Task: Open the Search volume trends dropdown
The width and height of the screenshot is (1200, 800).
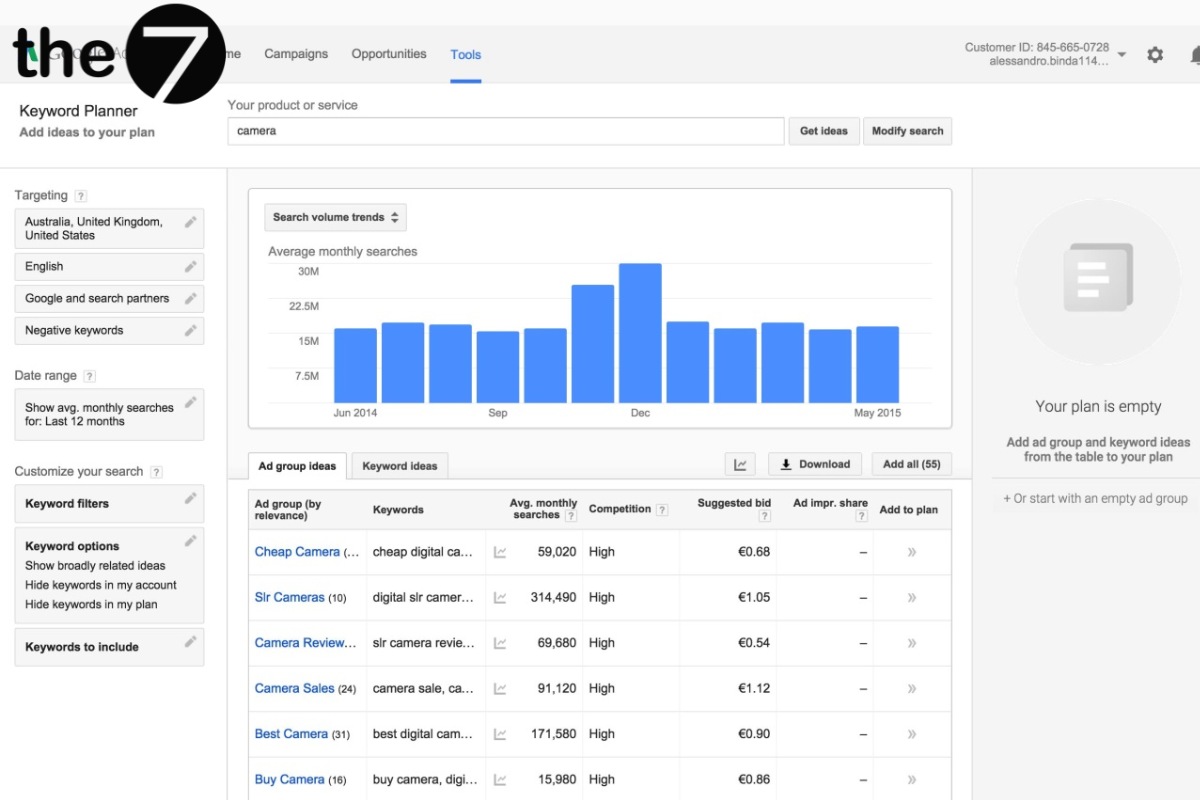Action: click(x=335, y=217)
